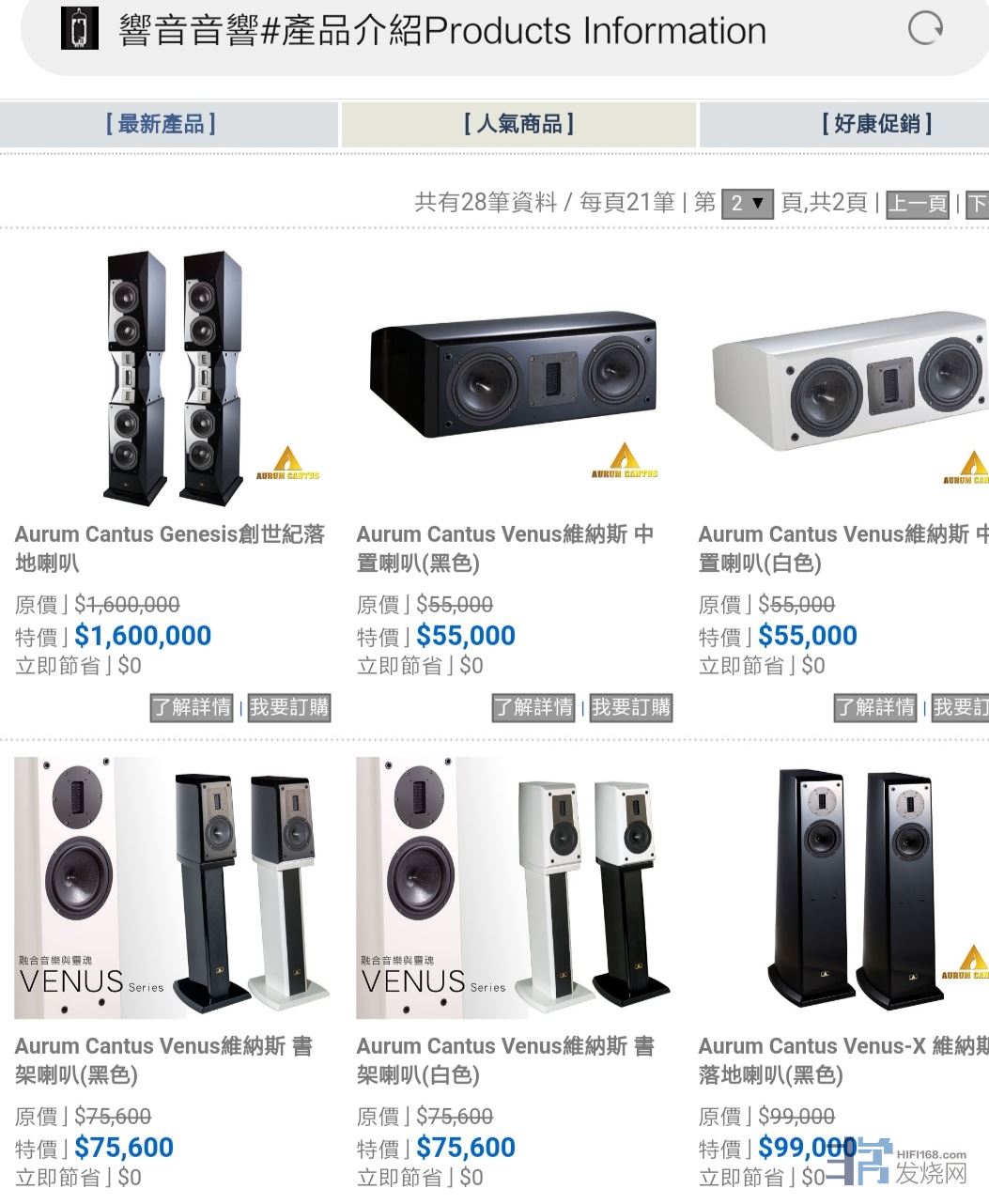Click 了解詳情 for white Venus center speaker
The width and height of the screenshot is (989, 1204).
pos(875,707)
